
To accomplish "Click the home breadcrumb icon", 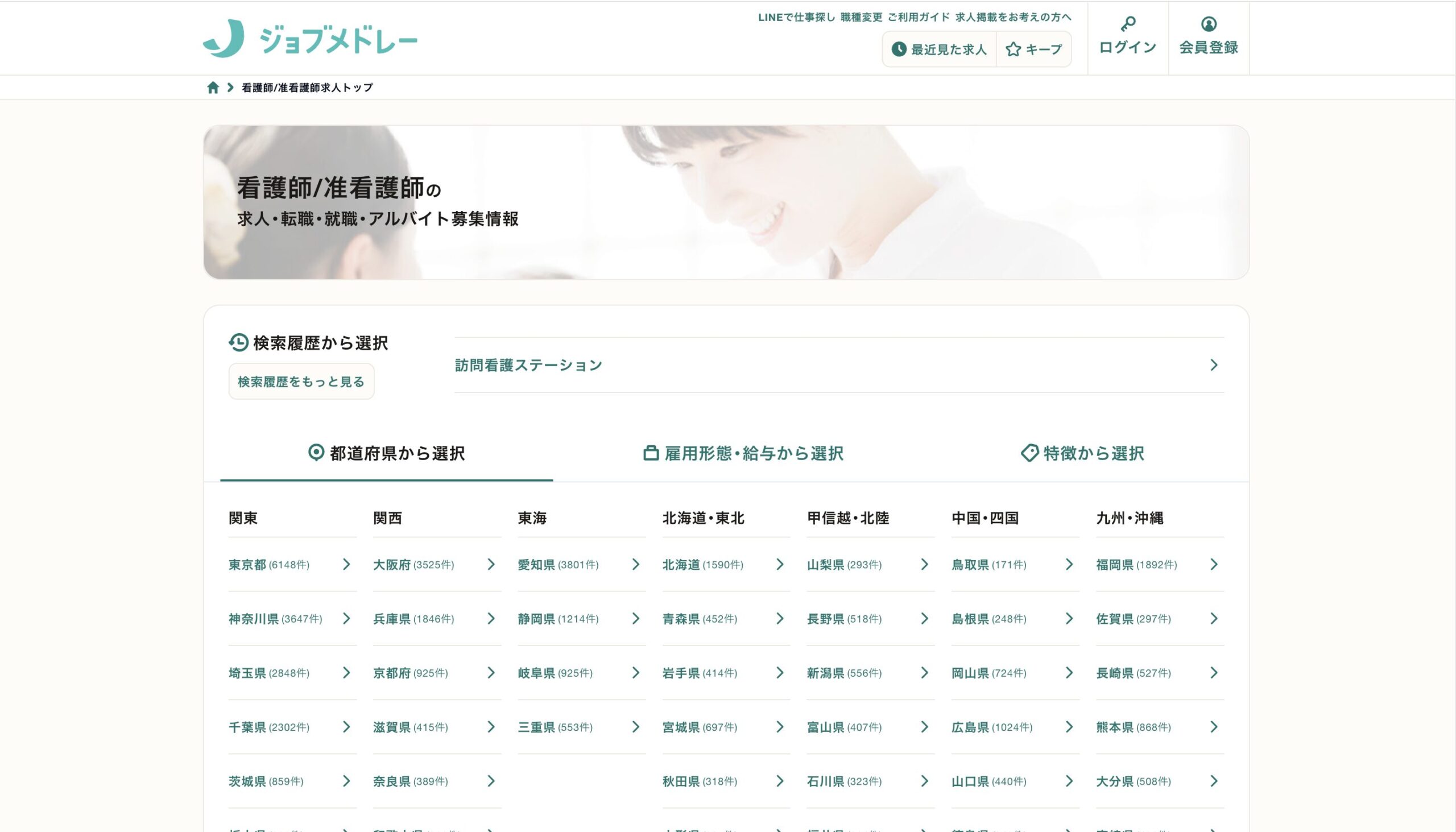I will tap(213, 88).
